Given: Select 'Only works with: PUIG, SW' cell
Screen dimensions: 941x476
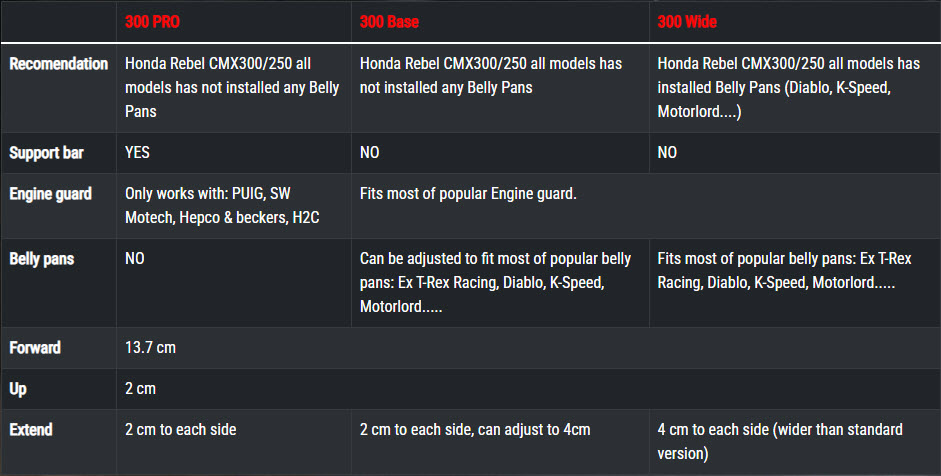Looking at the screenshot, I should 222,205.
